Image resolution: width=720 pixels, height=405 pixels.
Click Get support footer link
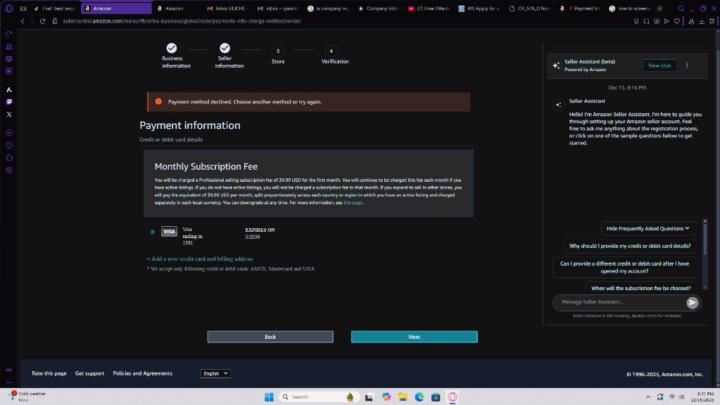pyautogui.click(x=90, y=373)
